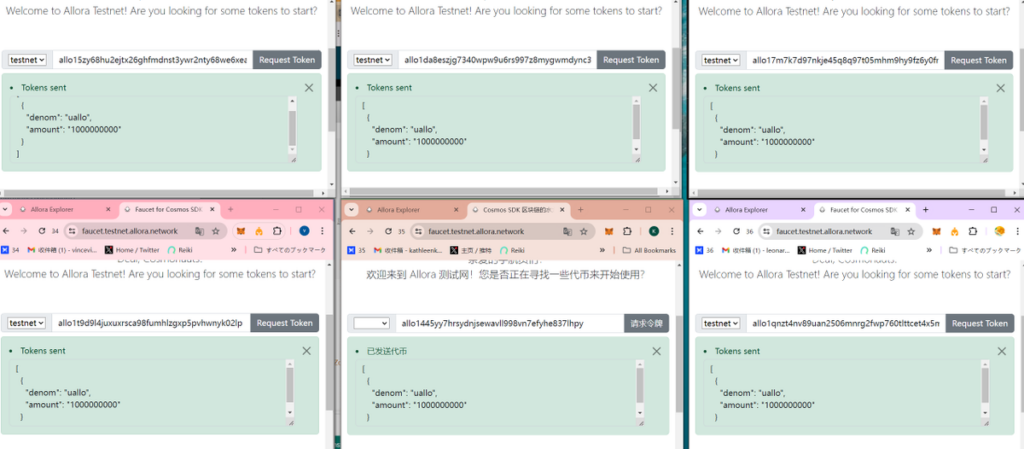Click the faucet.testnet.allora.network URL in purple window 36
Image resolution: width=1024 pixels, height=449 pixels.
click(x=824, y=231)
